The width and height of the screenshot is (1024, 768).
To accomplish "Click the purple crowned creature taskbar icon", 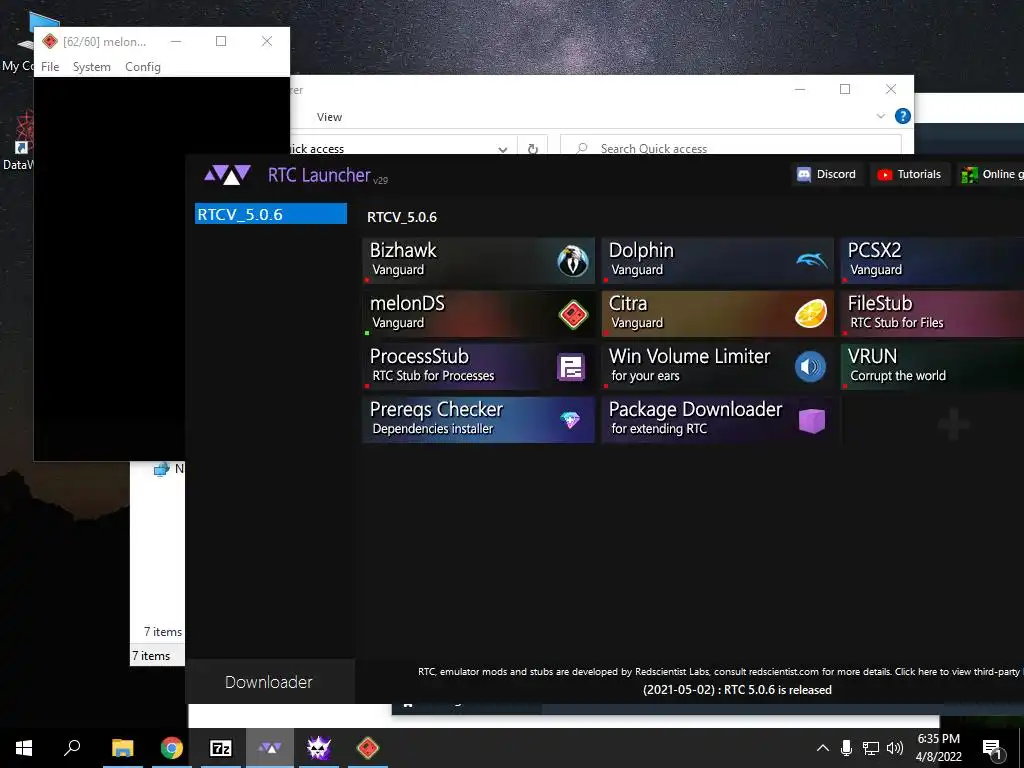I will pos(319,748).
